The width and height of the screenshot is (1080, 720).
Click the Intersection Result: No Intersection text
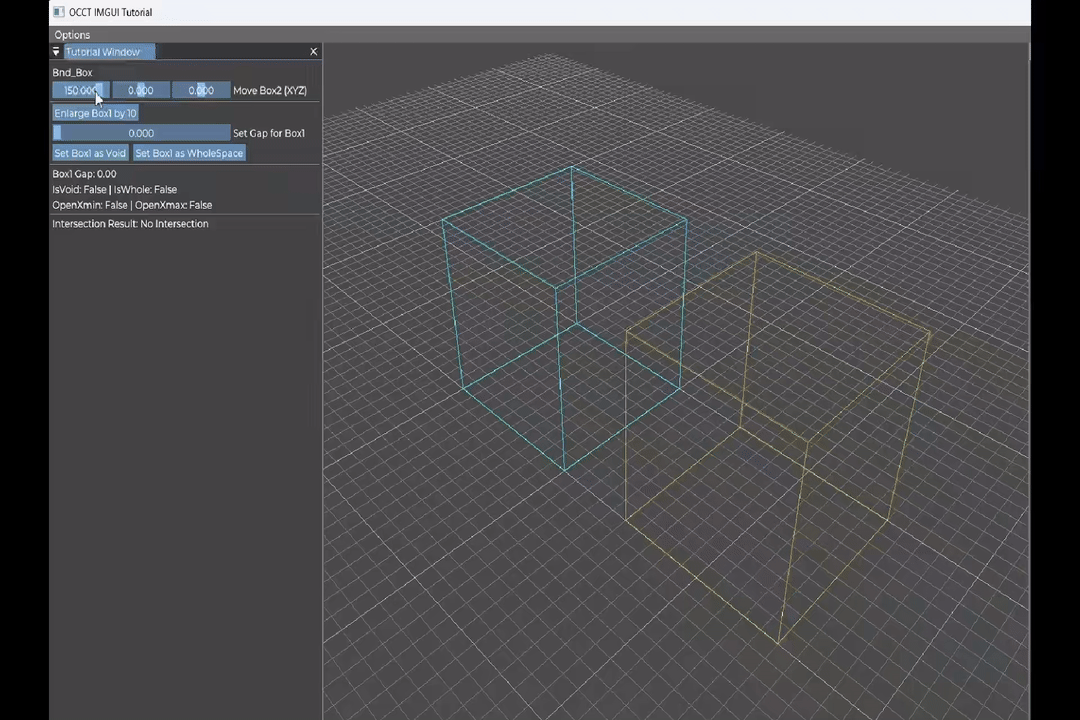point(130,223)
